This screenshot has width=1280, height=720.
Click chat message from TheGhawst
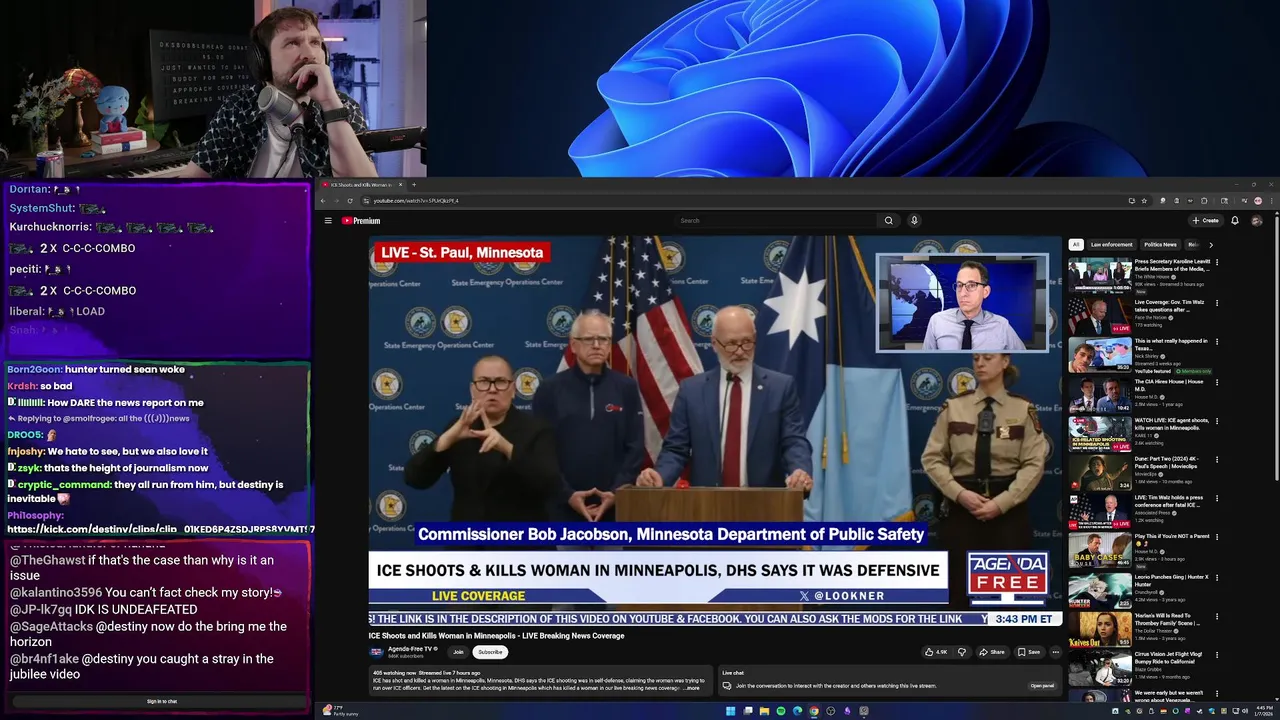[142, 568]
